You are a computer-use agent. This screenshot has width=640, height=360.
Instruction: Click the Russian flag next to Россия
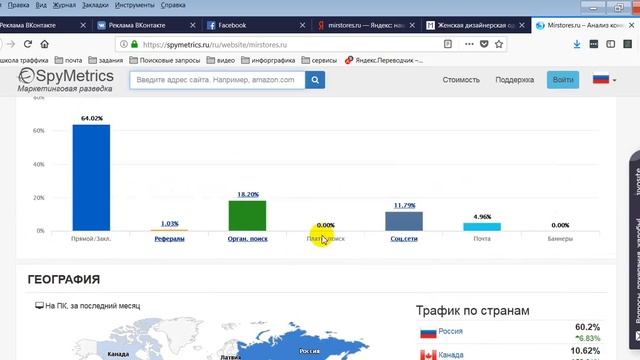point(428,333)
